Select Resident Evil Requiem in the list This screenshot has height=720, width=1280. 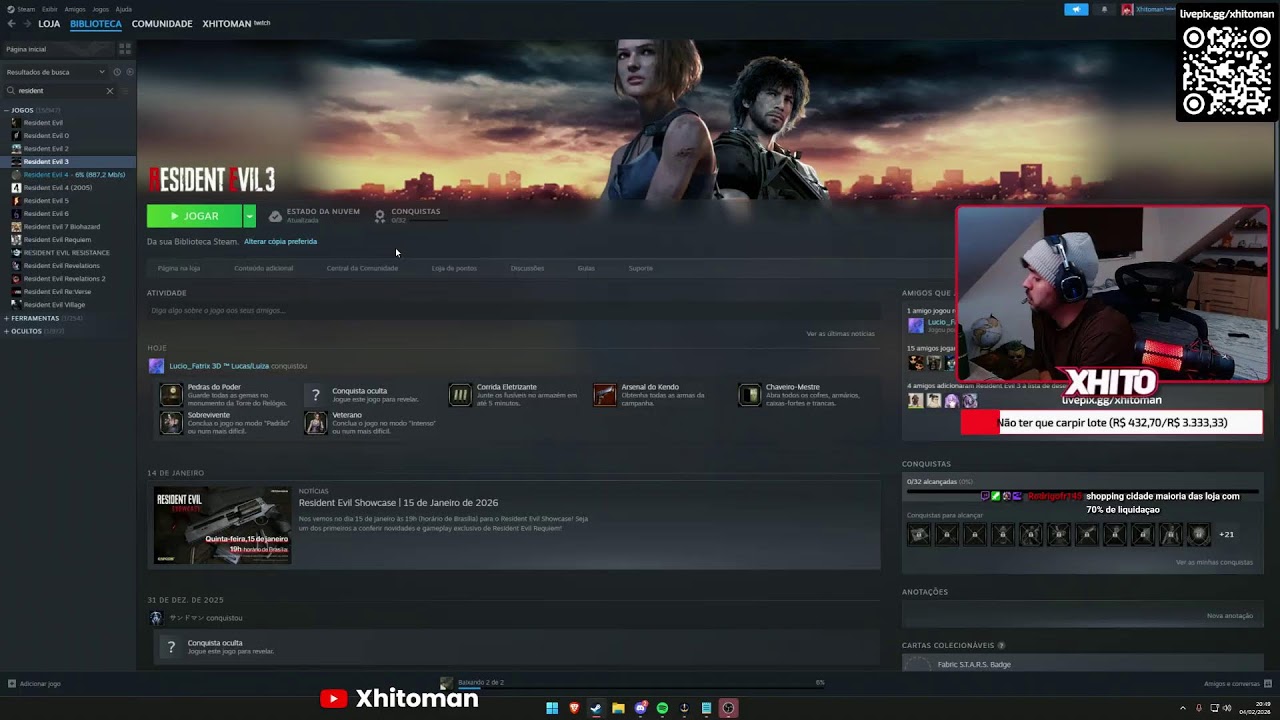(57, 239)
